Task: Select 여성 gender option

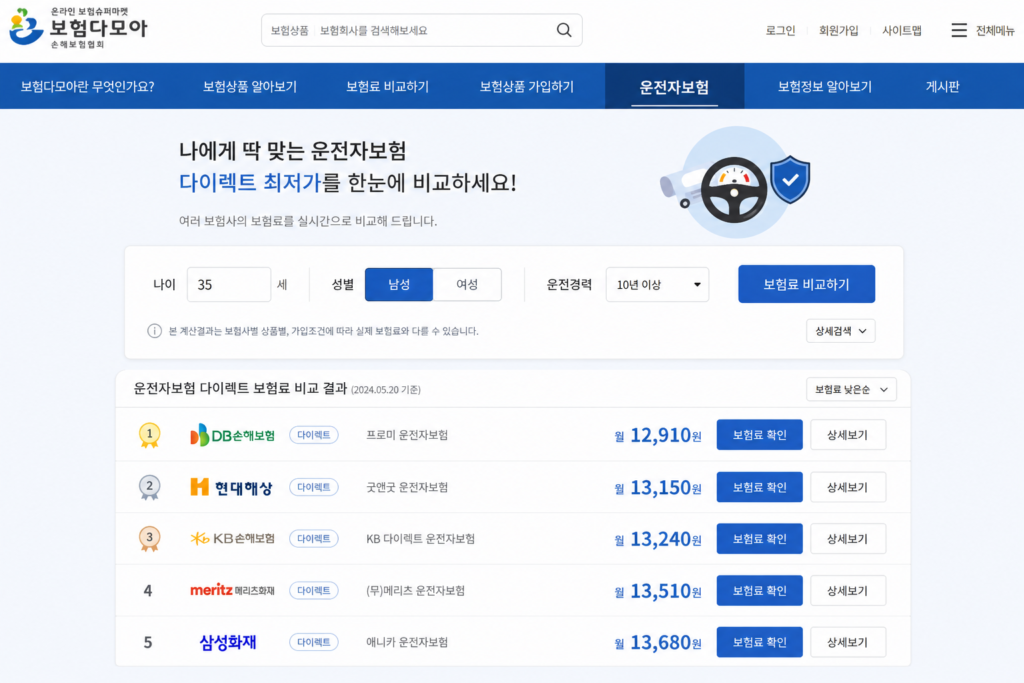Action: coord(467,285)
